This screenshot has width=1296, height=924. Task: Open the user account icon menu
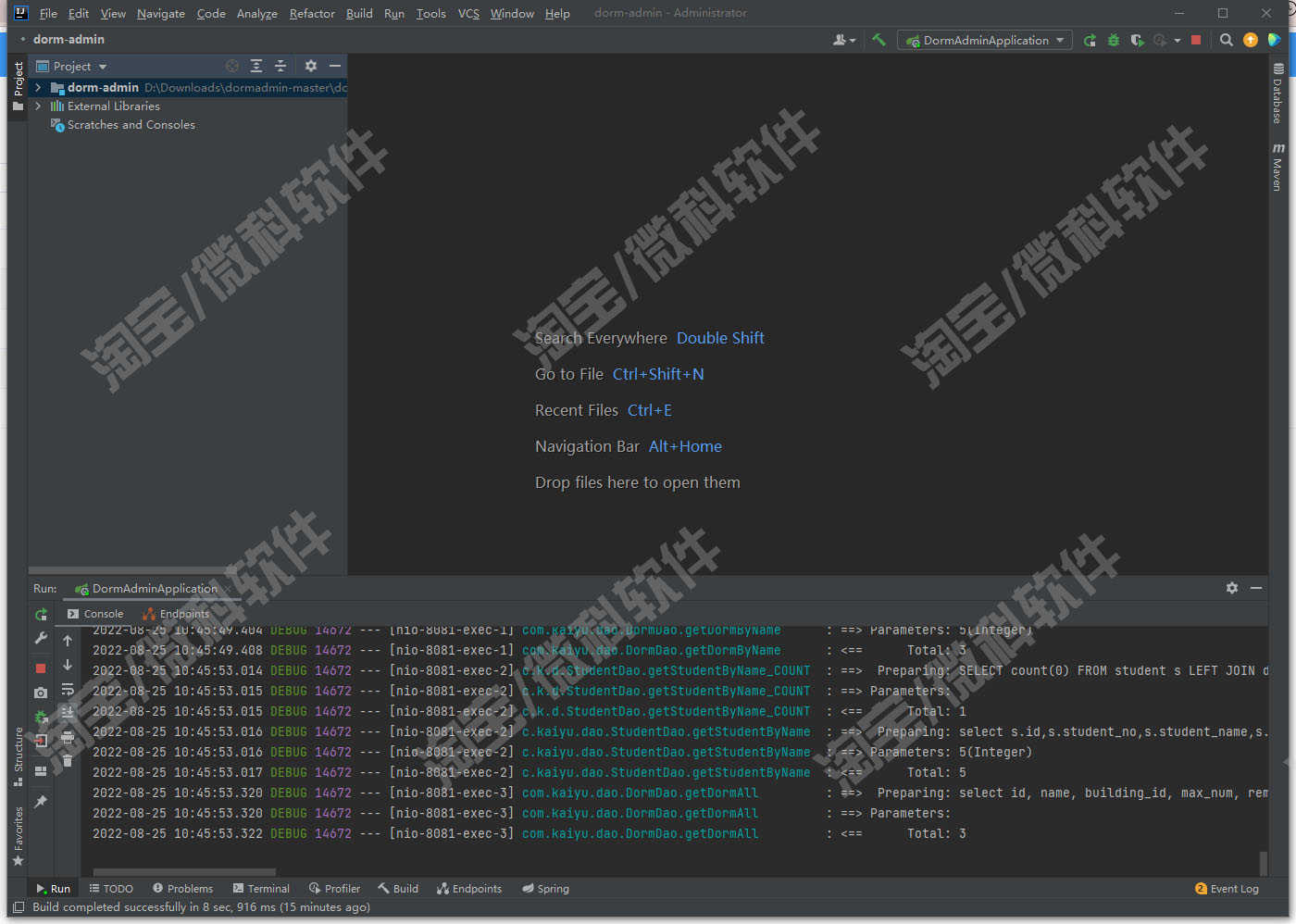point(843,40)
